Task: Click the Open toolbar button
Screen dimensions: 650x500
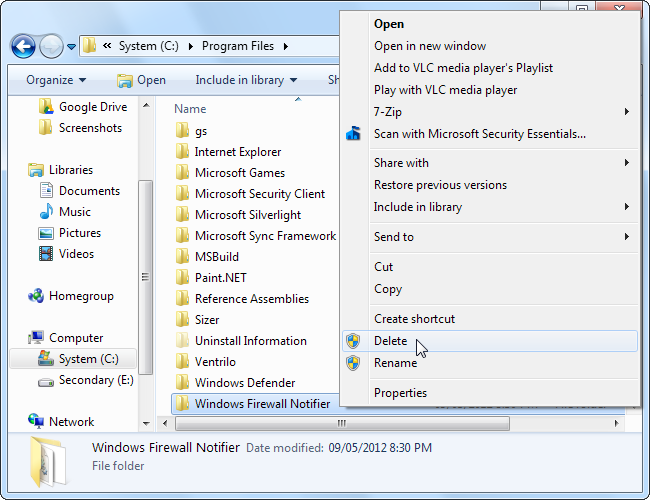Action: point(141,80)
